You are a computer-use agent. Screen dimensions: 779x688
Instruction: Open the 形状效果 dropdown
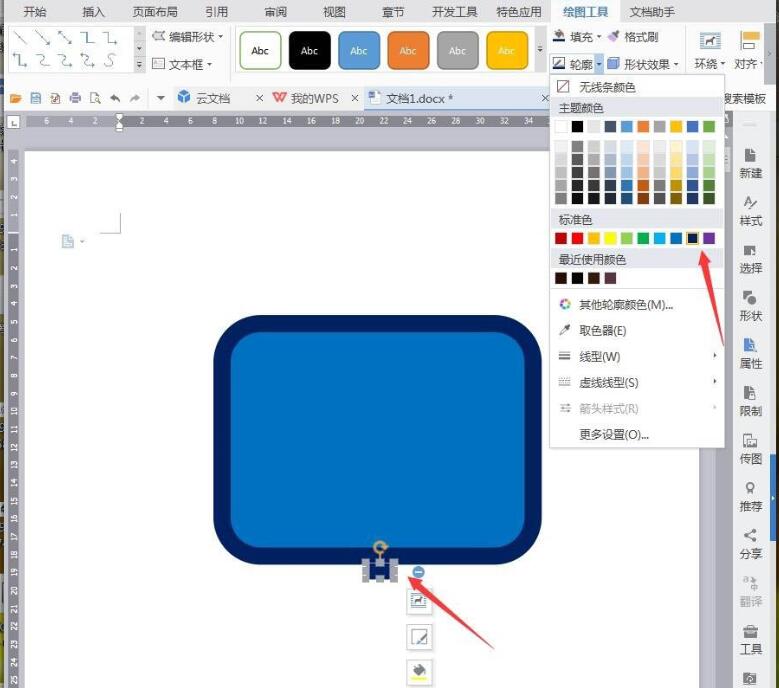643,64
